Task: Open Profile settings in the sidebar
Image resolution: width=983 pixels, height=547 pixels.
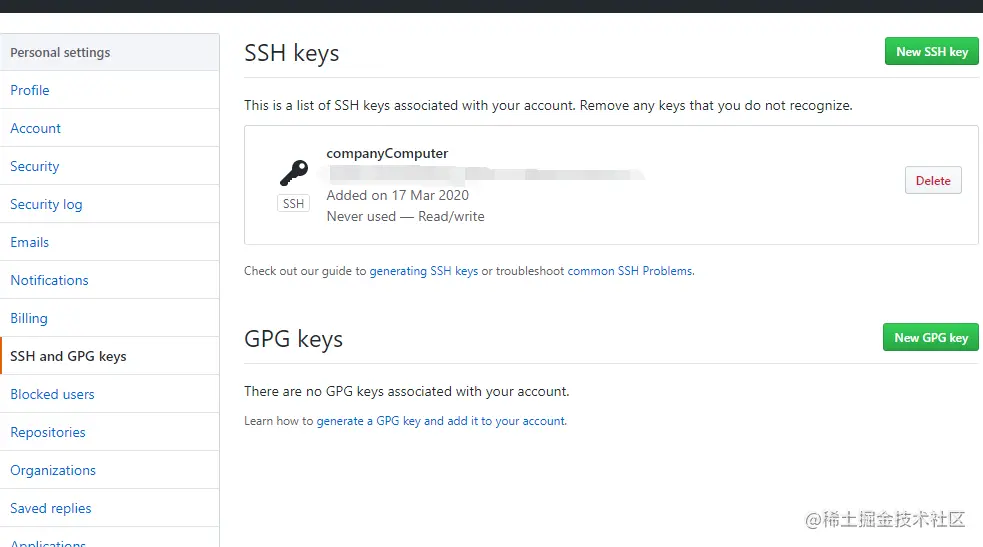Action: [x=30, y=90]
